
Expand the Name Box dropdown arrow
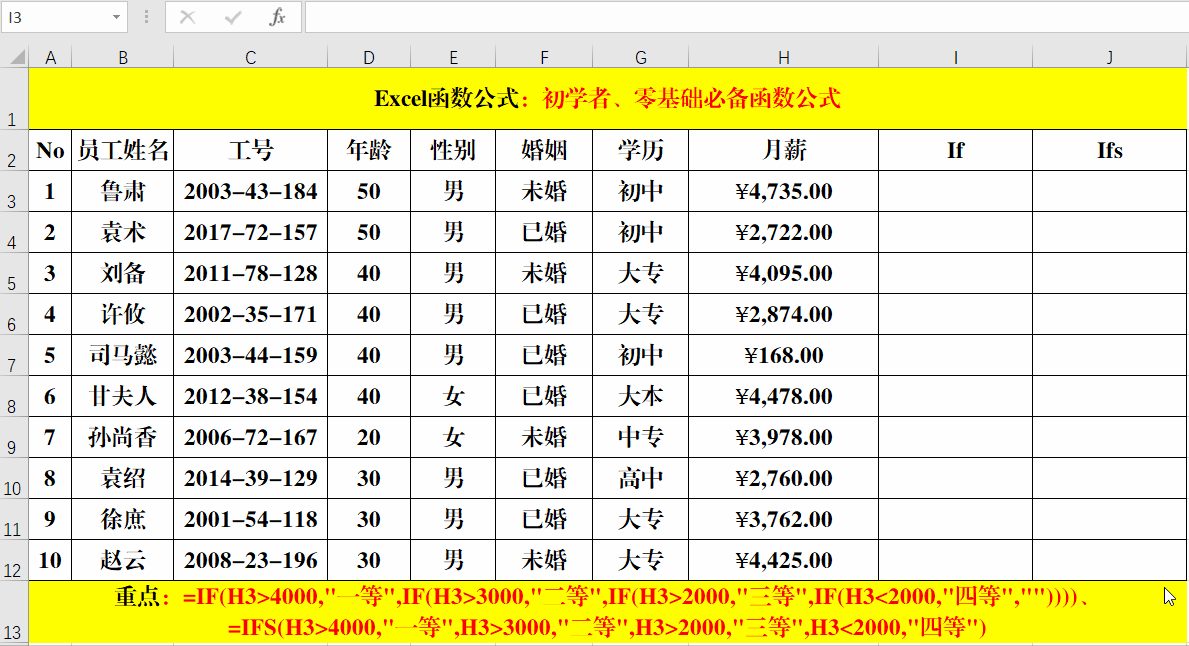116,17
